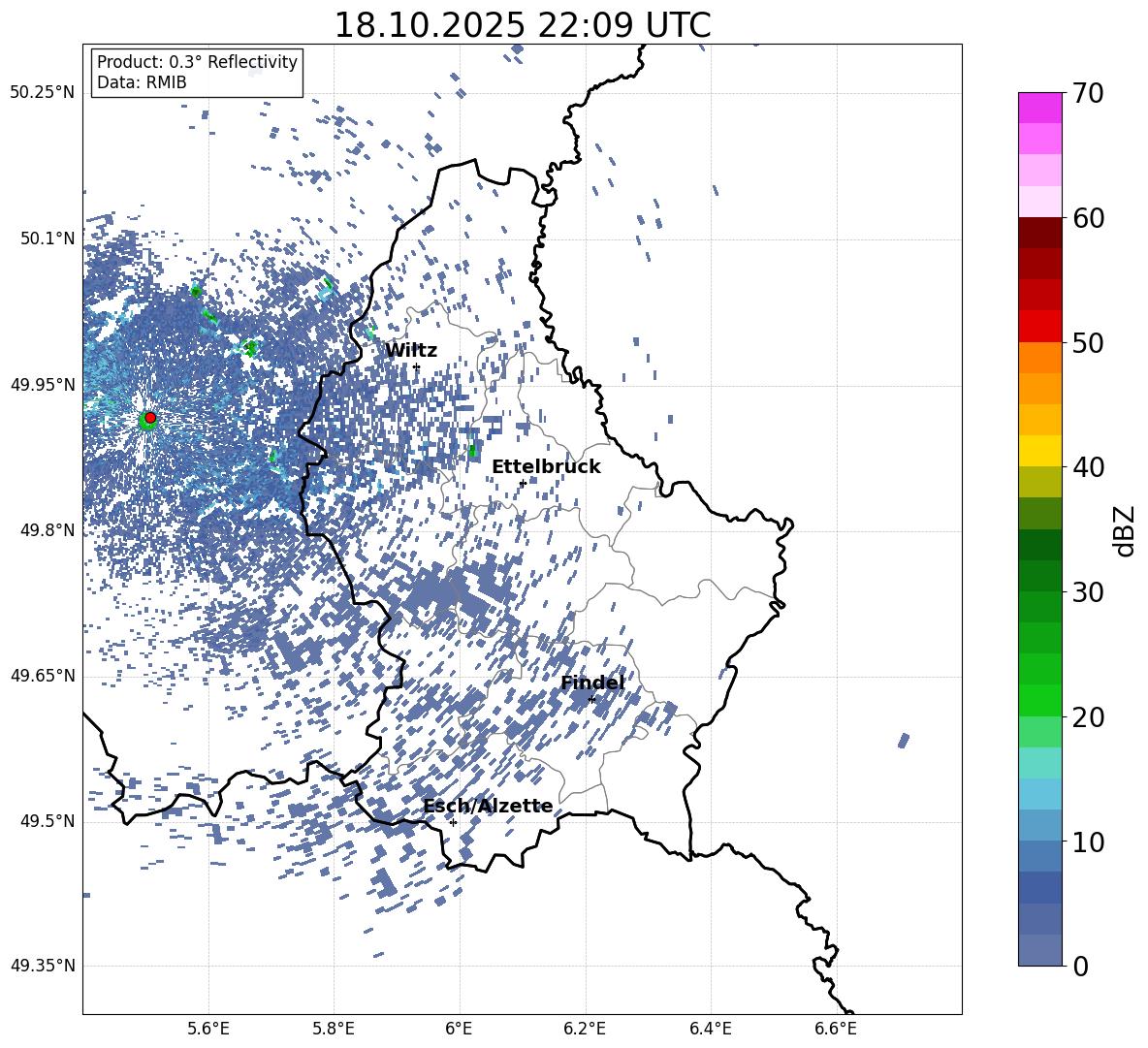Click the 49.5°N latitude label
1148x1048 pixels.
(48, 821)
